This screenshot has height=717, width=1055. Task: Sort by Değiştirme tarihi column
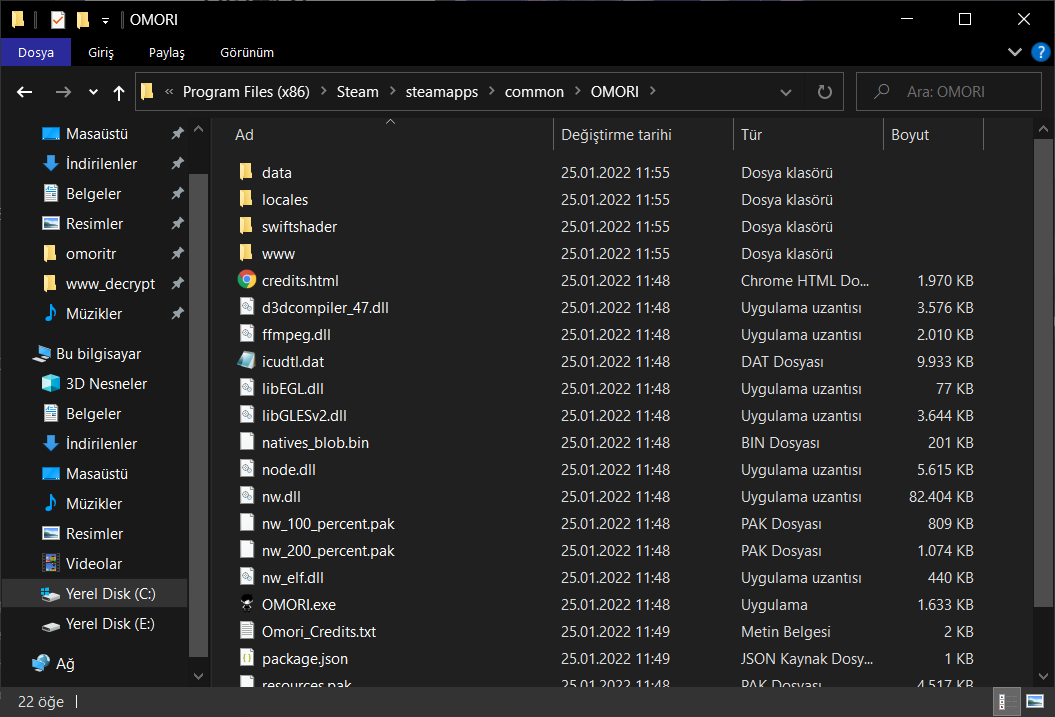[643, 135]
